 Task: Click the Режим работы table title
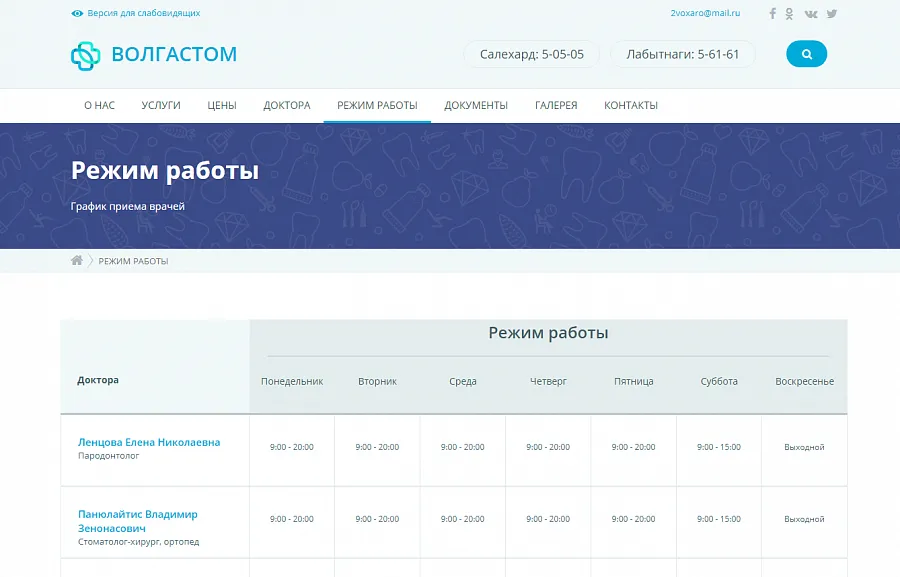(x=548, y=332)
